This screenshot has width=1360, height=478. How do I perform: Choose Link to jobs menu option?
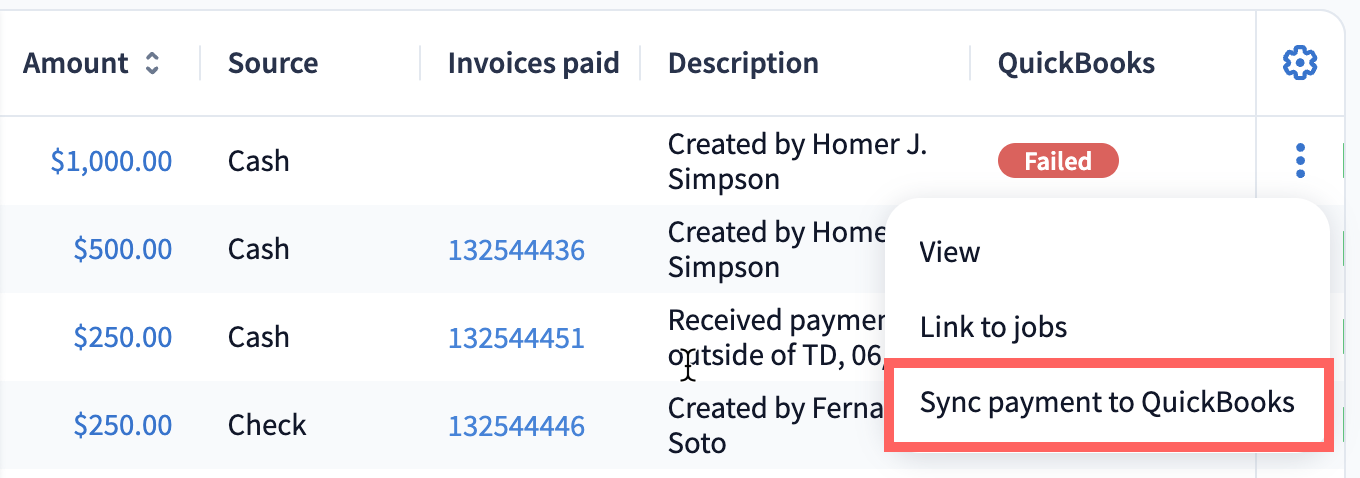tap(993, 326)
